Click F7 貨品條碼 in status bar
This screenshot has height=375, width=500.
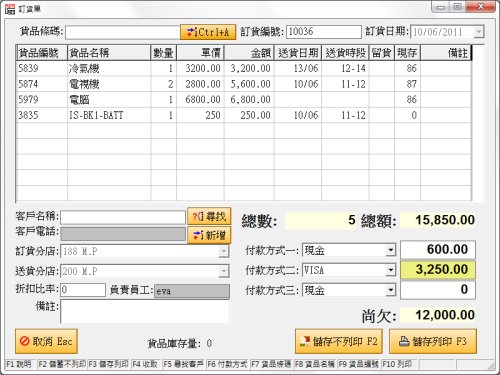coord(271,364)
